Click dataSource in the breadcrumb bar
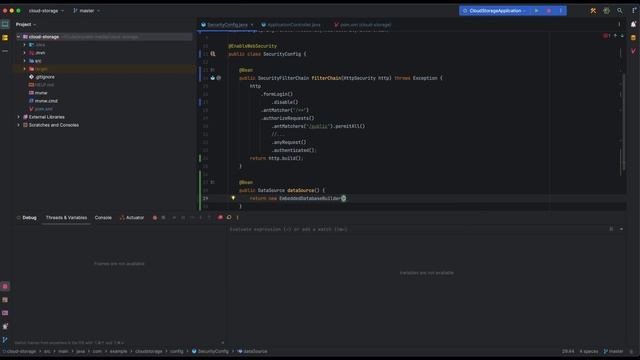640x360 pixels. 252,351
